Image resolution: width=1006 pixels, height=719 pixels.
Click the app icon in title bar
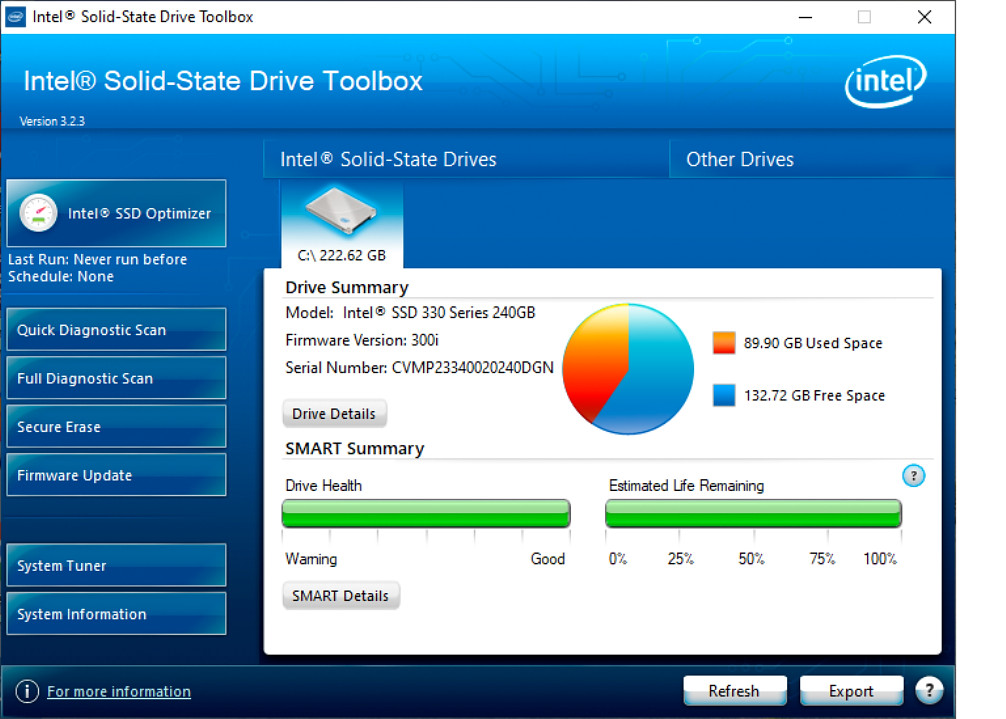15,17
